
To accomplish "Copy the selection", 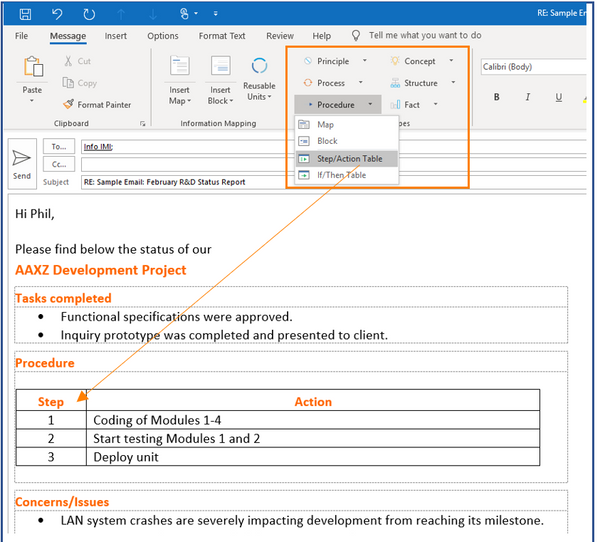I will coord(80,83).
